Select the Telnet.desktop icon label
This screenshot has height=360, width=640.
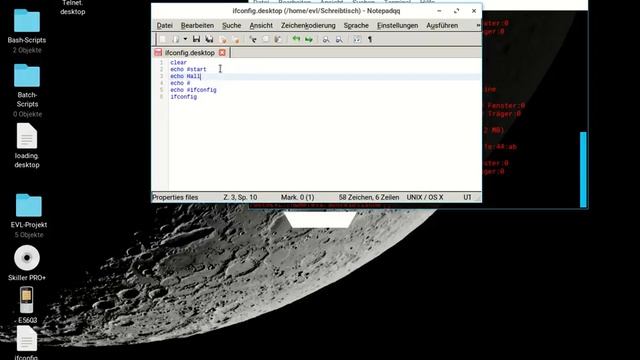(73, 7)
